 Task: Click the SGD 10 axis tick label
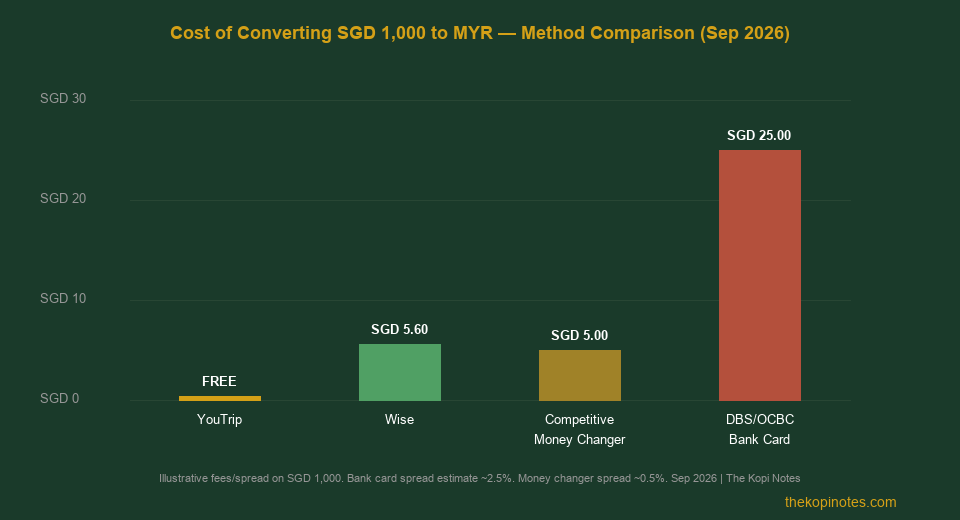[63, 298]
